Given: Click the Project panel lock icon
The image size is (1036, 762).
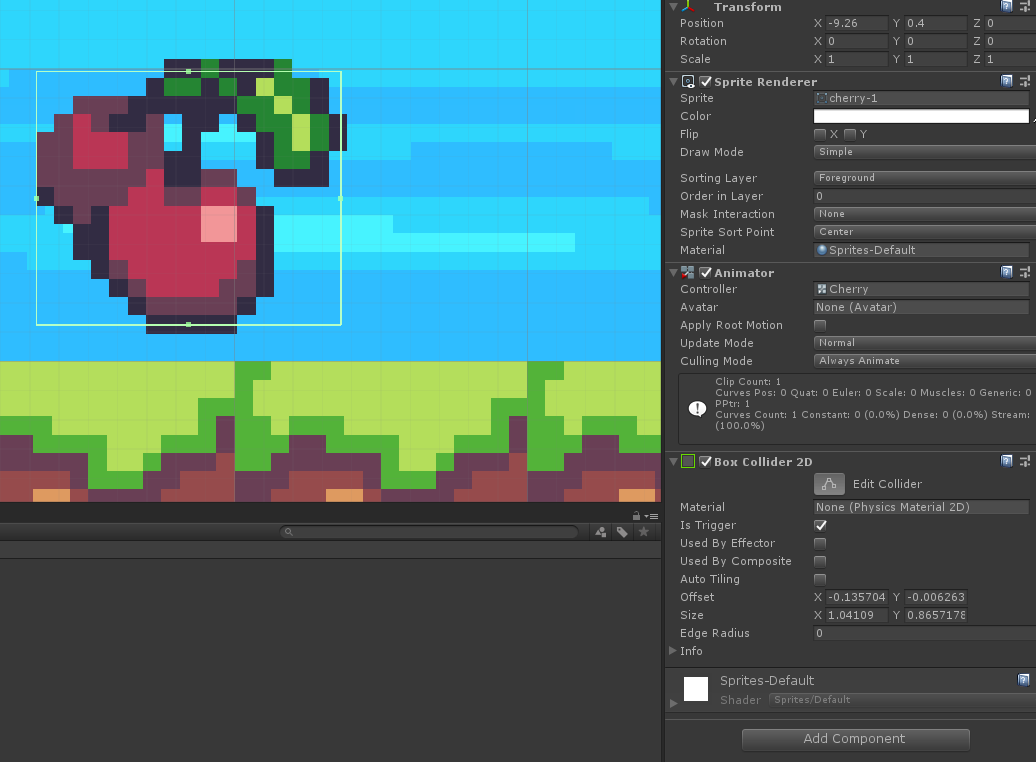Looking at the screenshot, I should [636, 516].
